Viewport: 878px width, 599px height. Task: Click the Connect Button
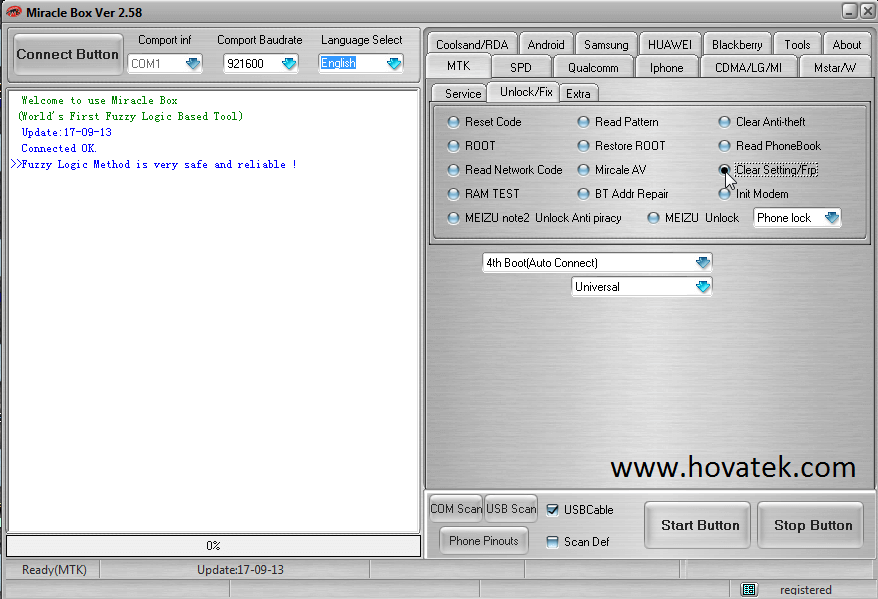click(67, 54)
